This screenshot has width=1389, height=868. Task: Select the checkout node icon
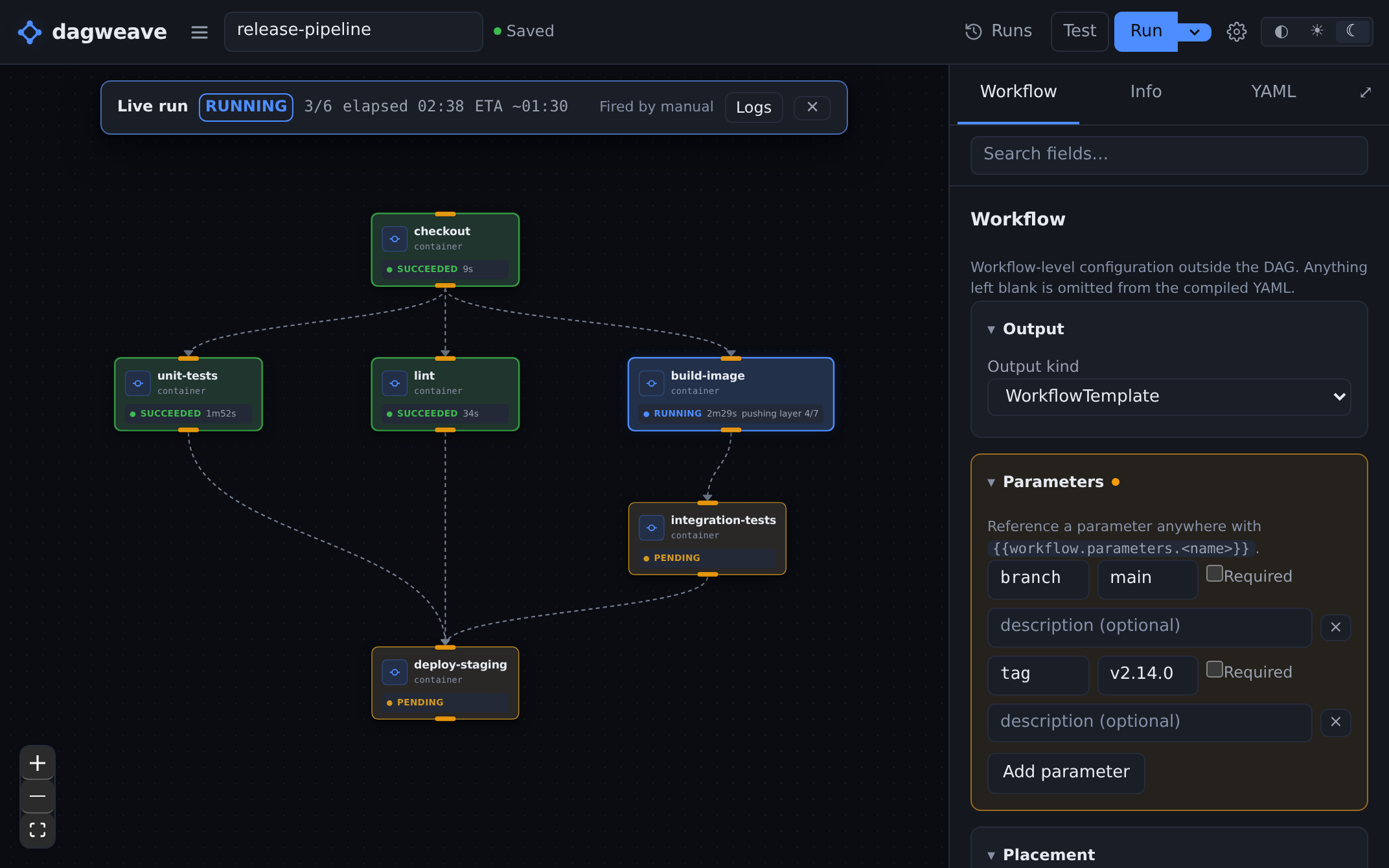click(x=395, y=239)
